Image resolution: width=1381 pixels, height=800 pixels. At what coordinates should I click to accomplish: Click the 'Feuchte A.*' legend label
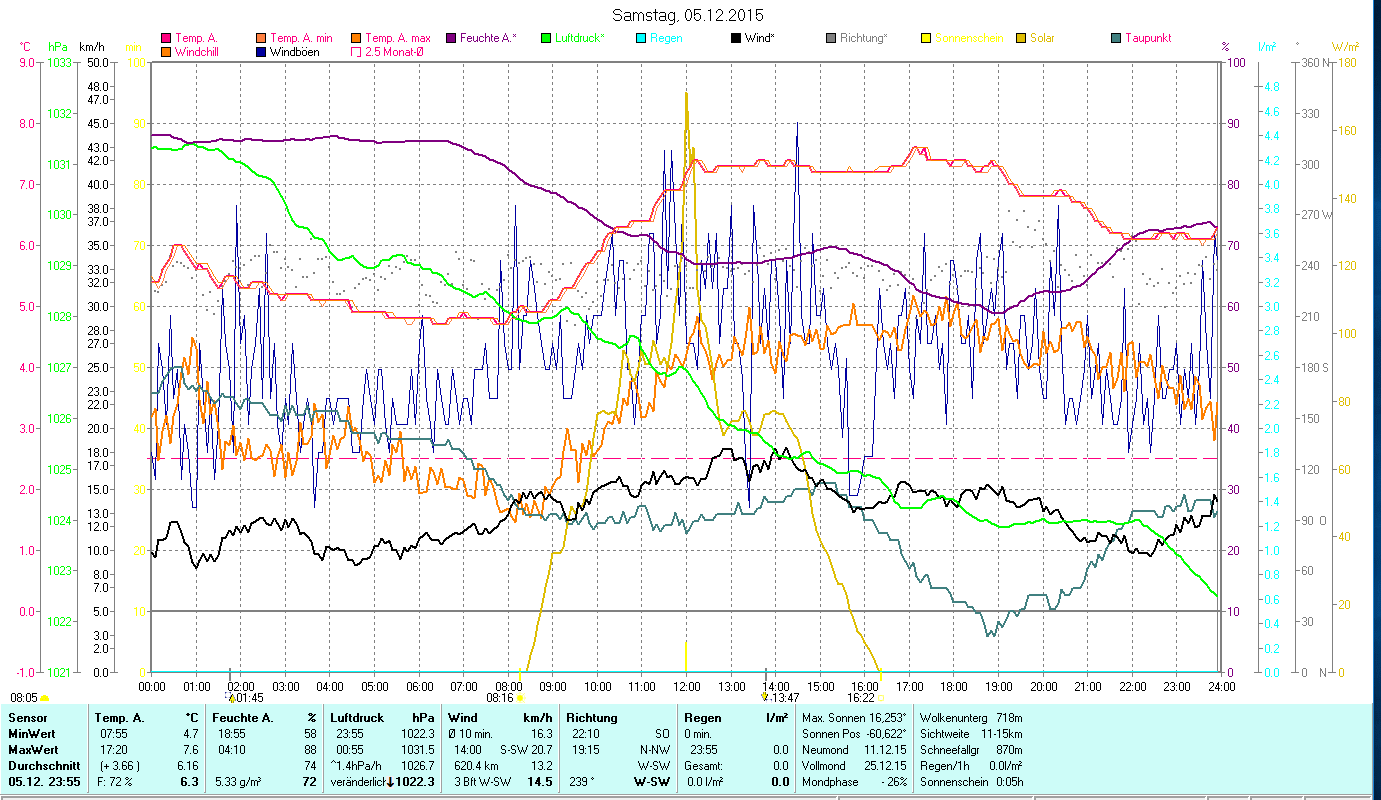pyautogui.click(x=488, y=38)
